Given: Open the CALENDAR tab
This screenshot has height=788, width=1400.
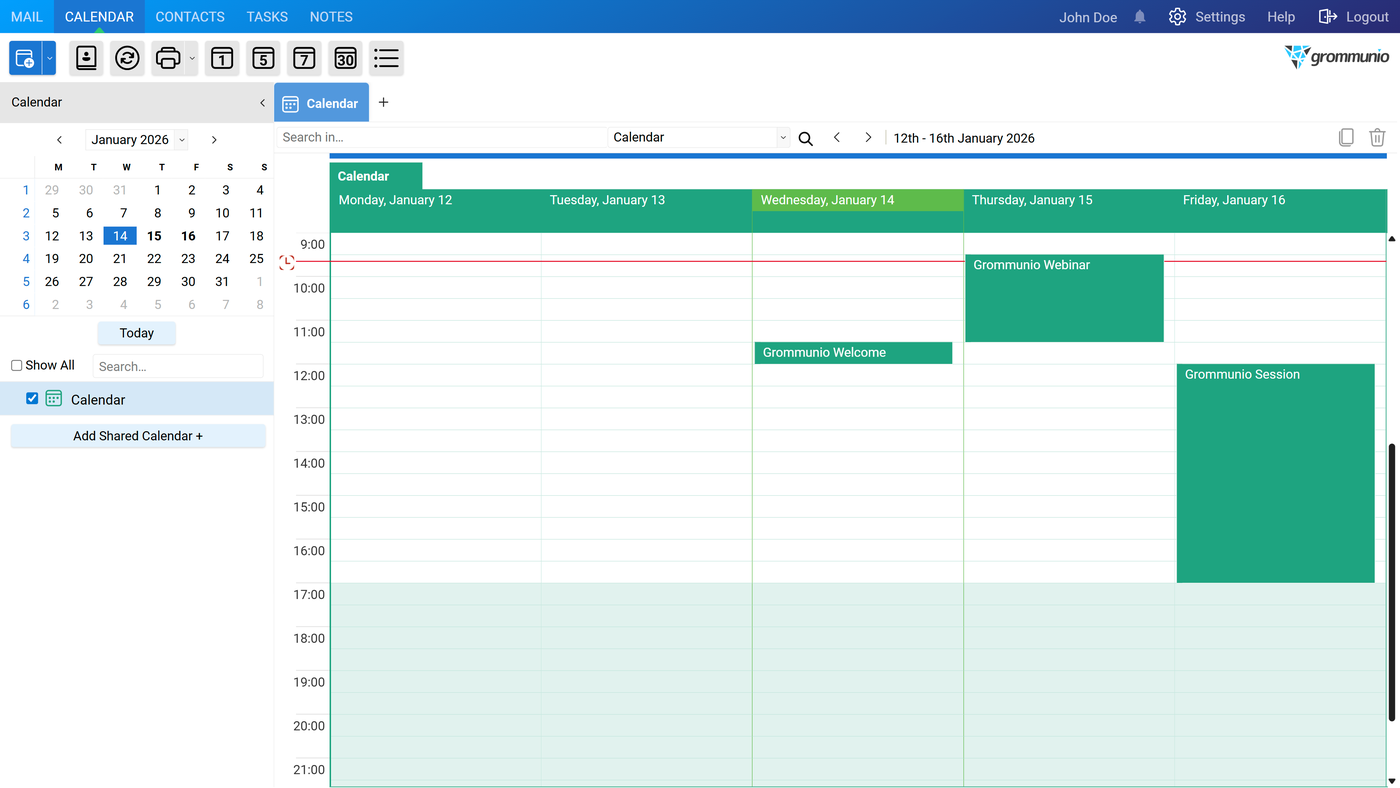Looking at the screenshot, I should pyautogui.click(x=99, y=17).
